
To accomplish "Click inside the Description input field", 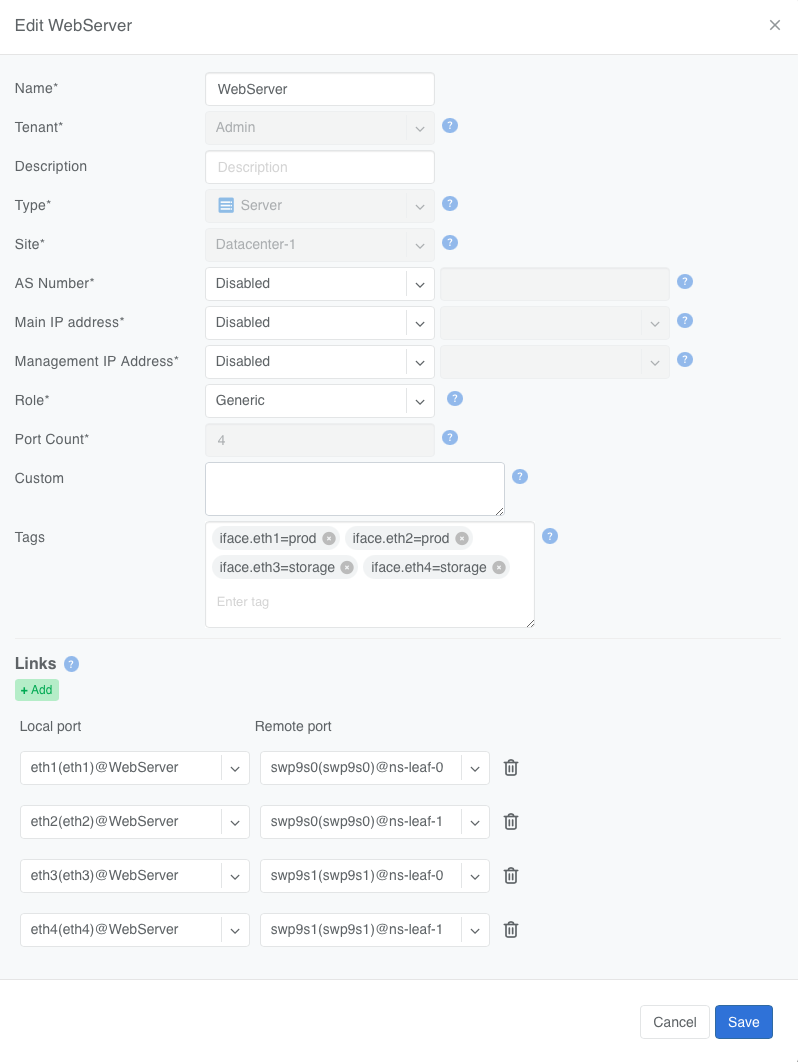I will [x=319, y=166].
